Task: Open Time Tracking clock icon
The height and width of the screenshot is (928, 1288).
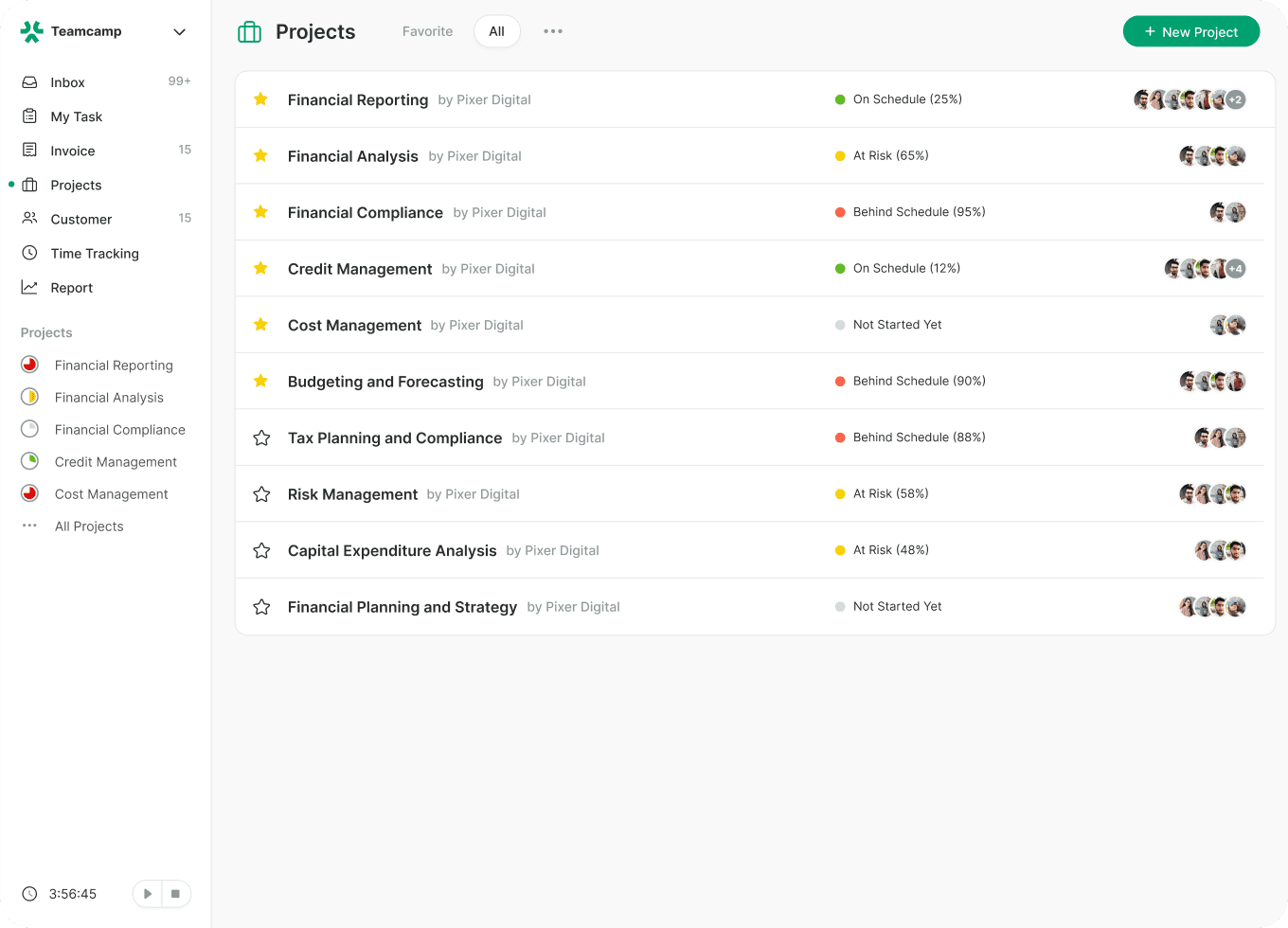Action: [30, 253]
